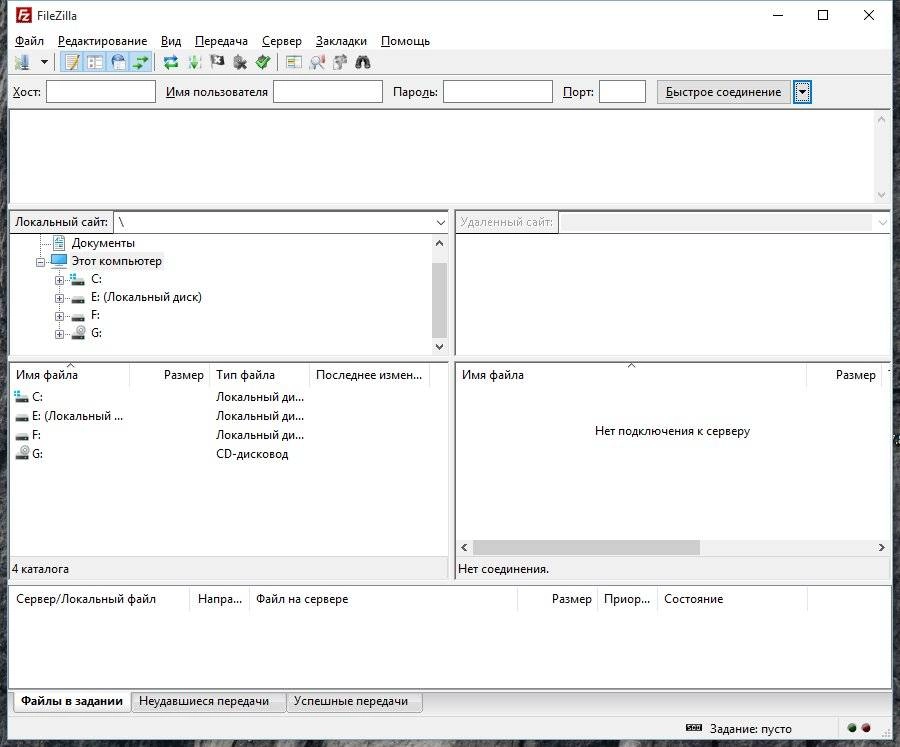Viewport: 900px width, 747px height.
Task: Sort by Последнее изменение column
Action: (370, 375)
